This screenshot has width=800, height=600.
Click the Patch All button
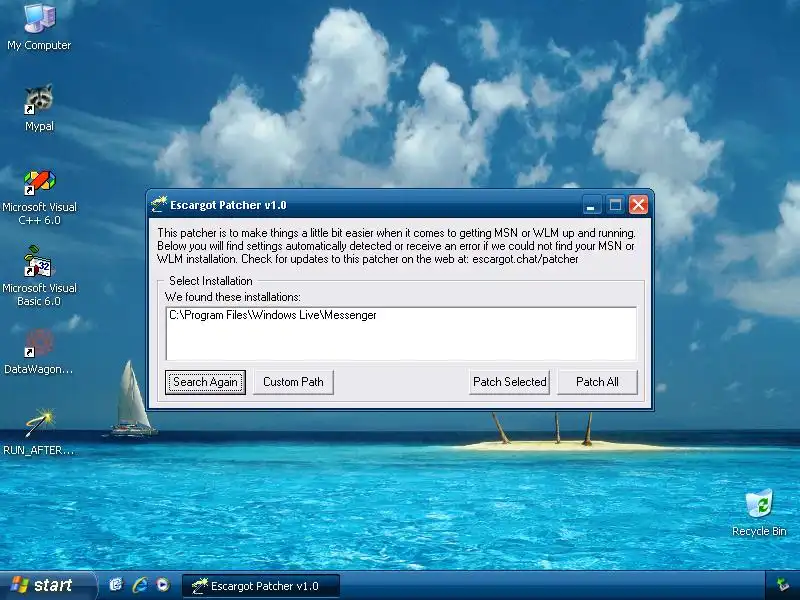tap(597, 382)
